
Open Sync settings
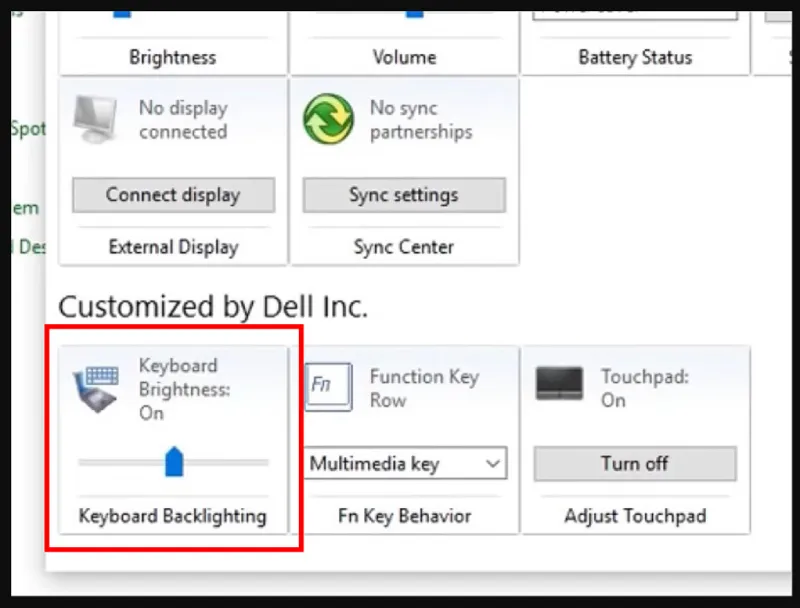pyautogui.click(x=404, y=195)
